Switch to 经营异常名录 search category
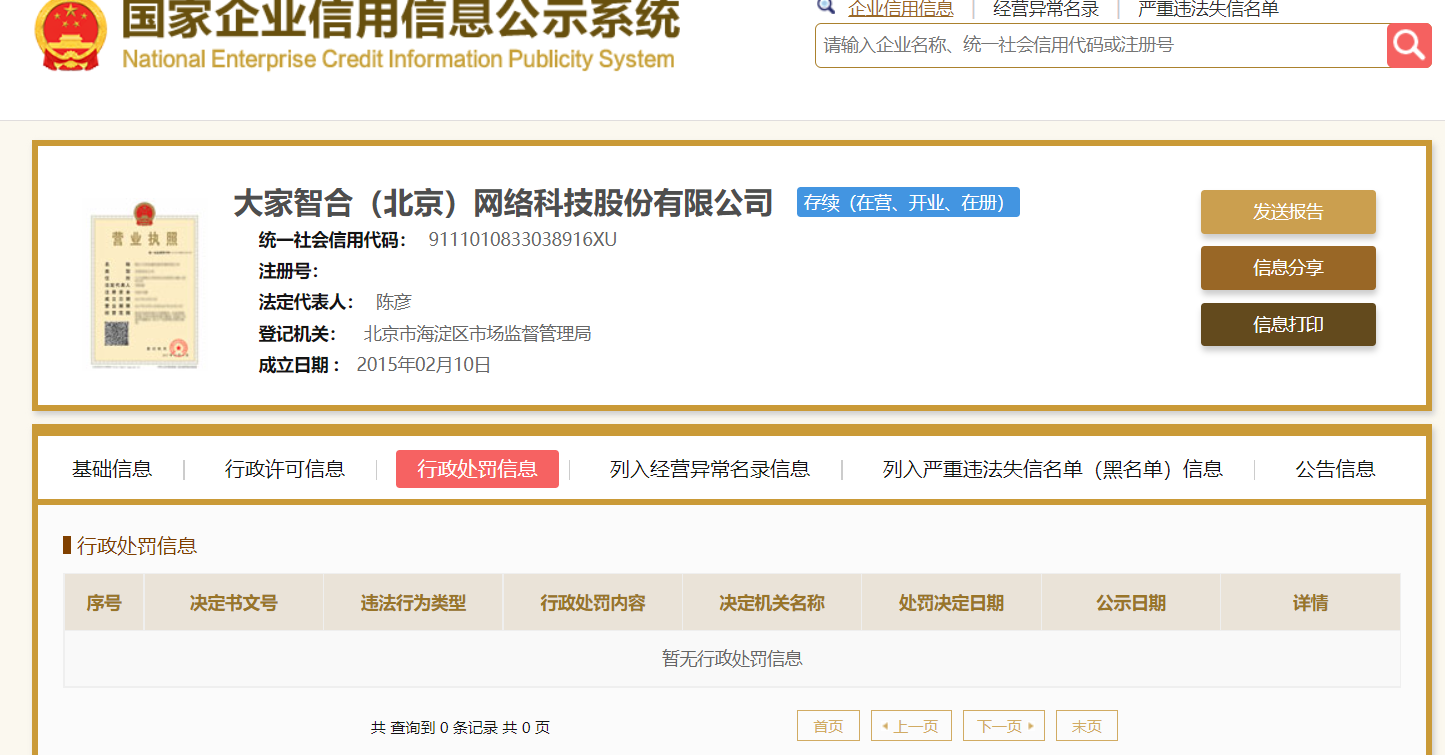The image size is (1445, 755). coord(1046,9)
